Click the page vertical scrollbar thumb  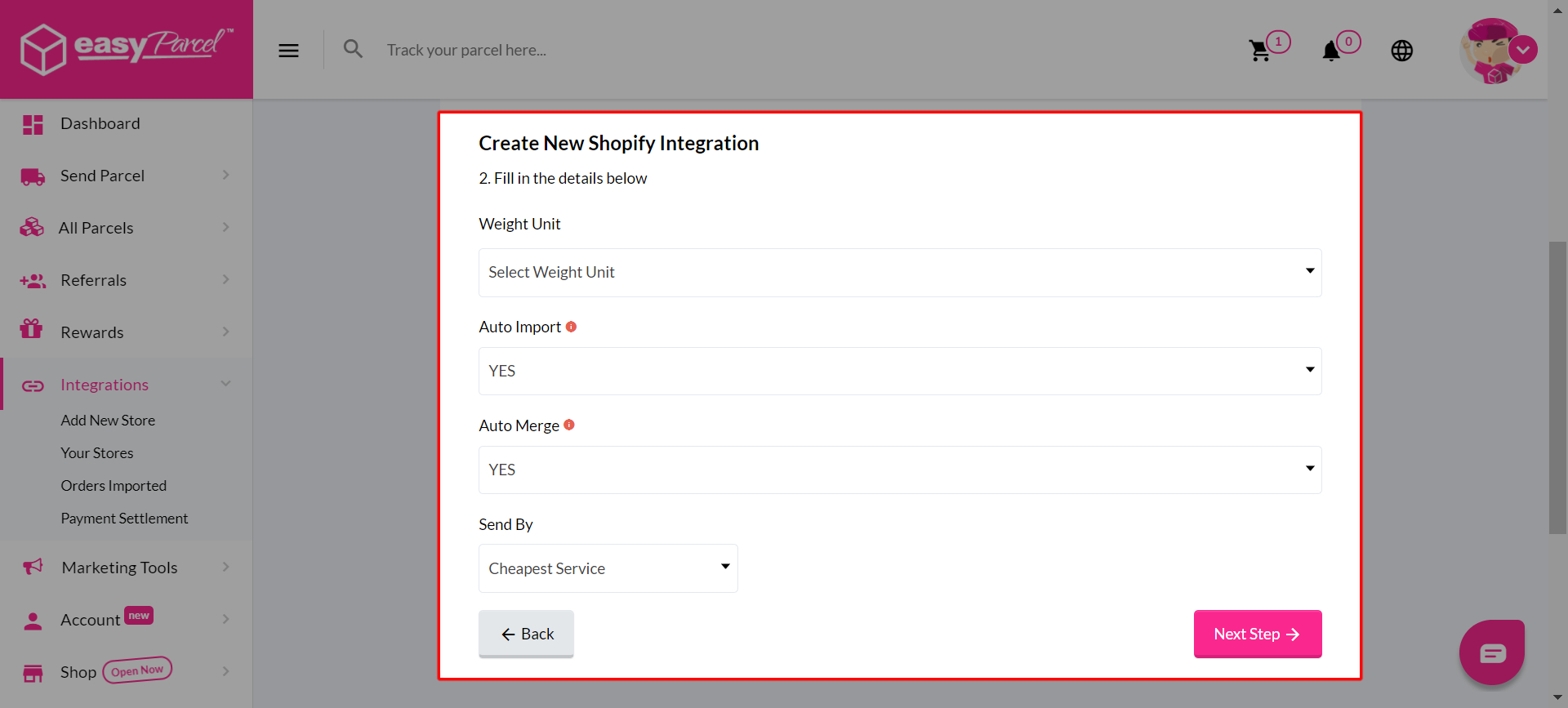[1557, 388]
